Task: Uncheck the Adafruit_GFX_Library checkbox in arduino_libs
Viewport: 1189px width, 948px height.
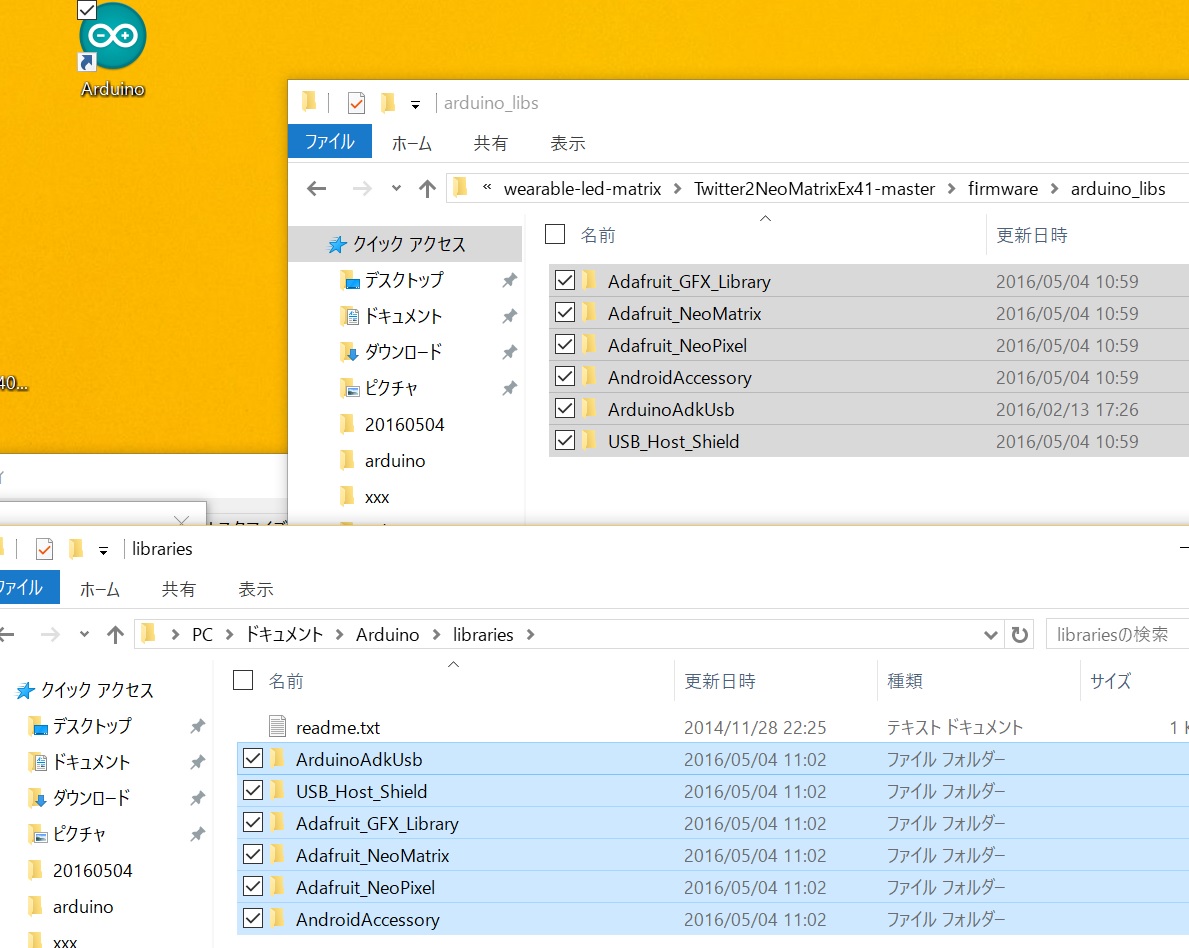Action: pyautogui.click(x=565, y=281)
